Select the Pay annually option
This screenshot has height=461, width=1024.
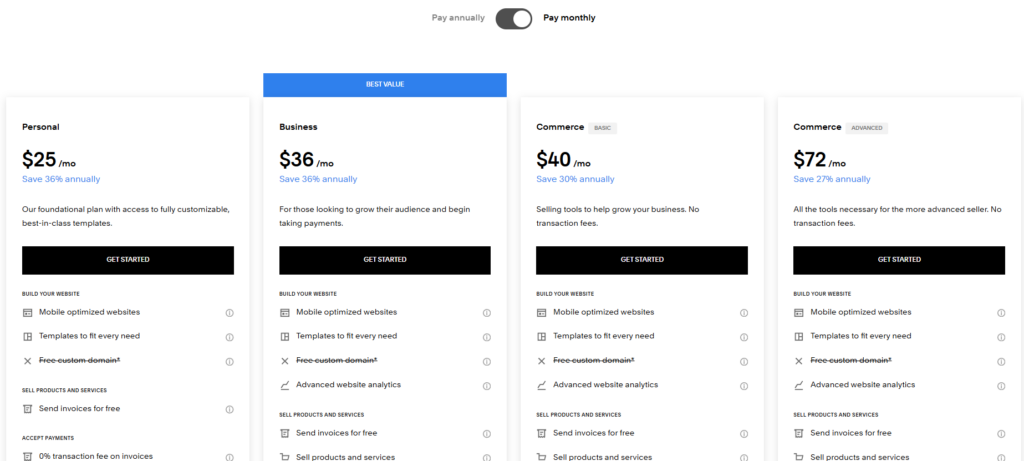point(458,18)
